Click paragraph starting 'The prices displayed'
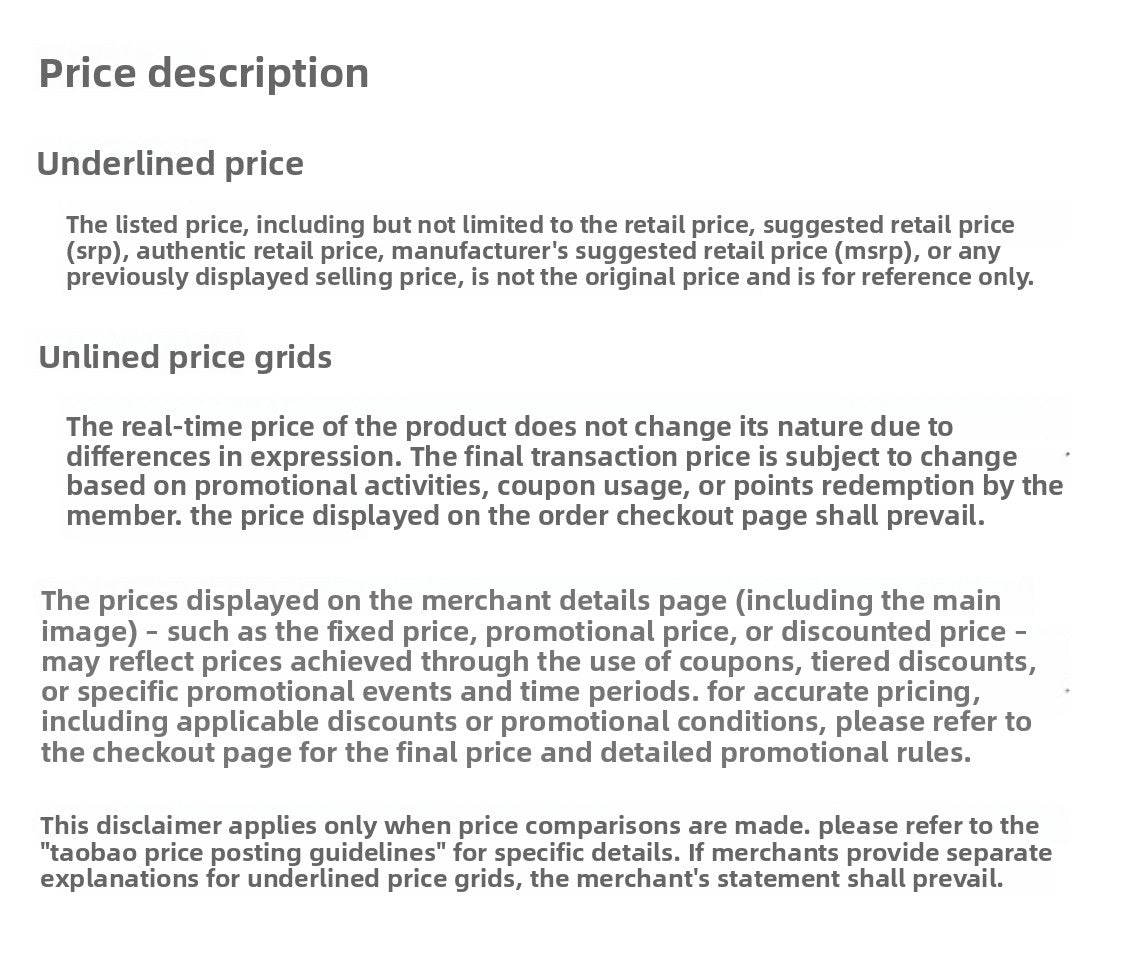Image resolution: width=1125 pixels, height=960 pixels. (539, 677)
